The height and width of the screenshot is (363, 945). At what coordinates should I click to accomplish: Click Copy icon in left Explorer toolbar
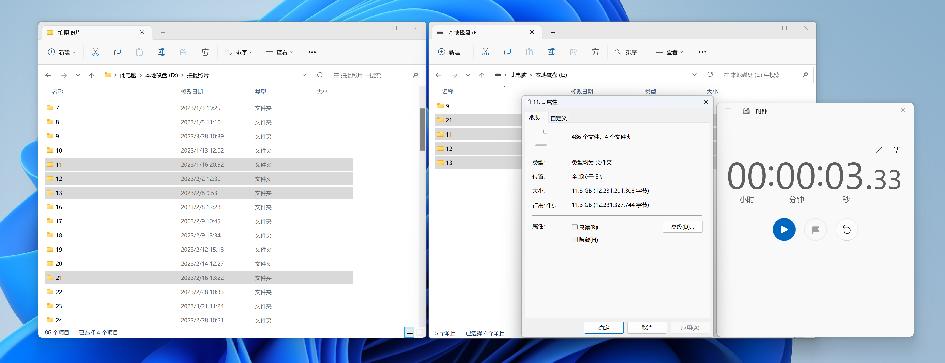pos(118,52)
